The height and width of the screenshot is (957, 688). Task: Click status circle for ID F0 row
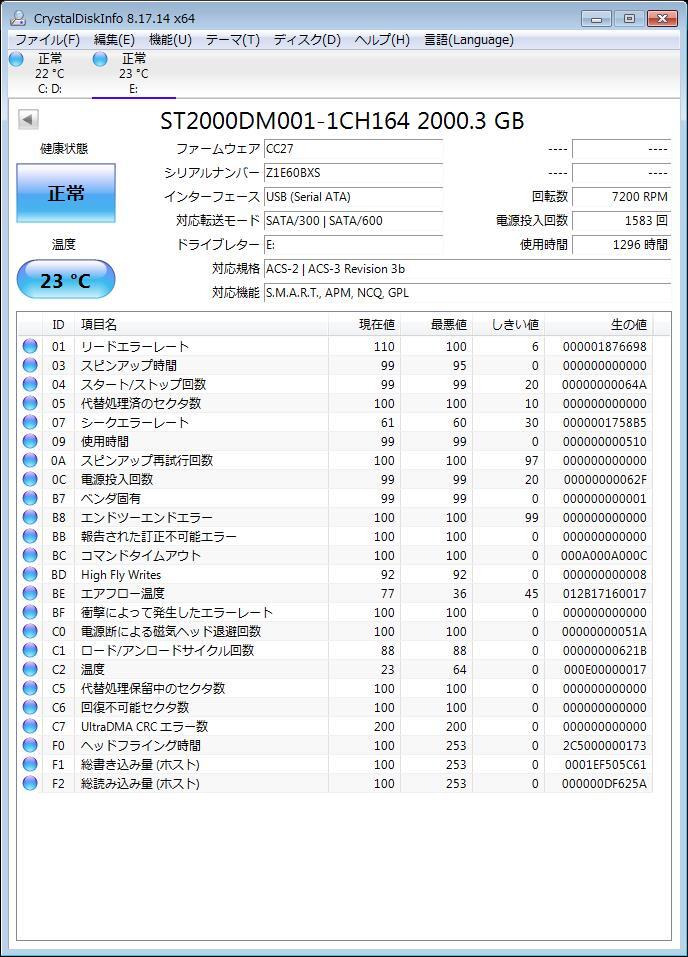tap(30, 745)
